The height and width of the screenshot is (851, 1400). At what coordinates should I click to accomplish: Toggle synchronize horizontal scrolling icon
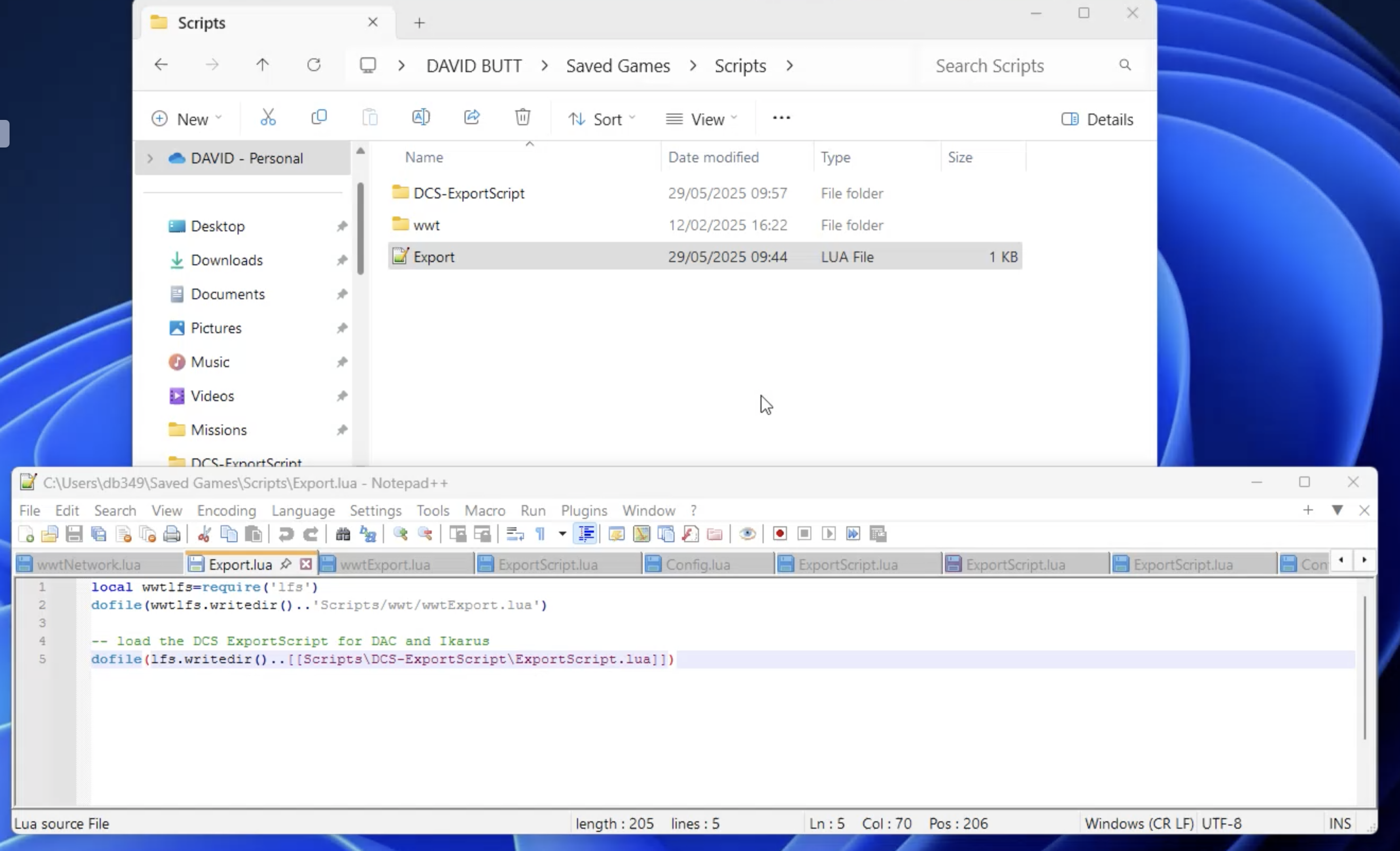tap(482, 534)
